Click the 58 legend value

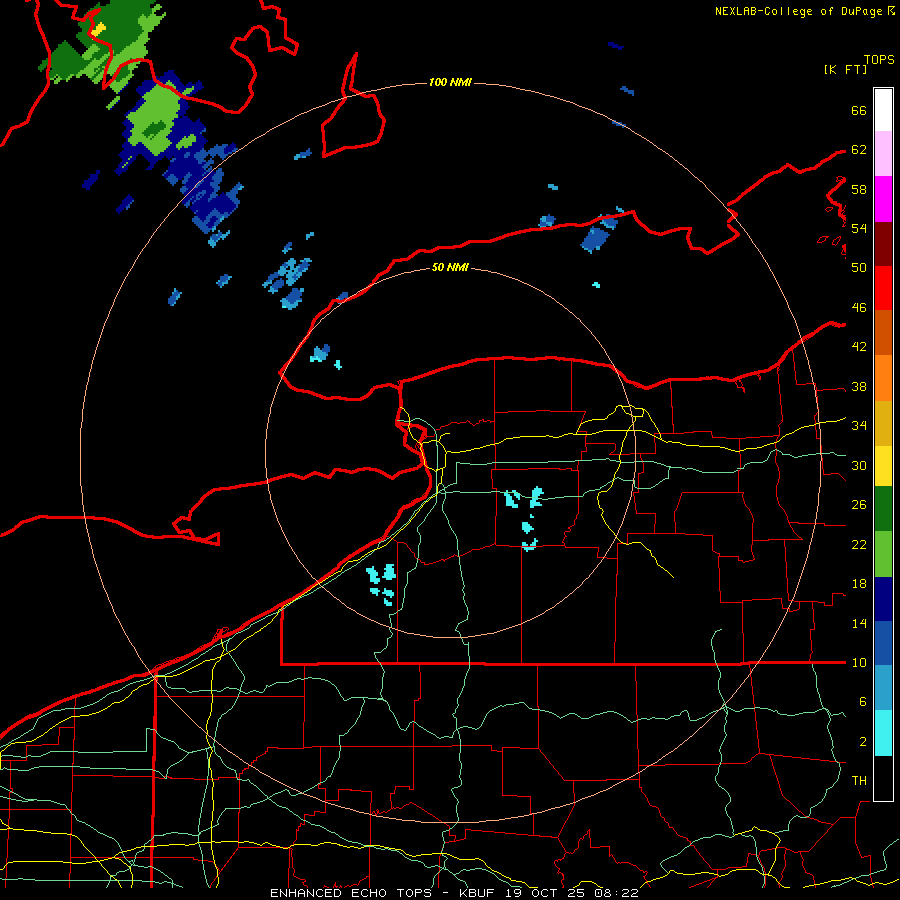pyautogui.click(x=859, y=189)
